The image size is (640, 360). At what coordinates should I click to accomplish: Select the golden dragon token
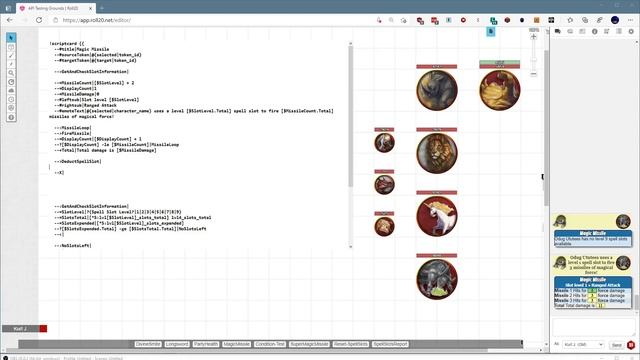[500, 90]
